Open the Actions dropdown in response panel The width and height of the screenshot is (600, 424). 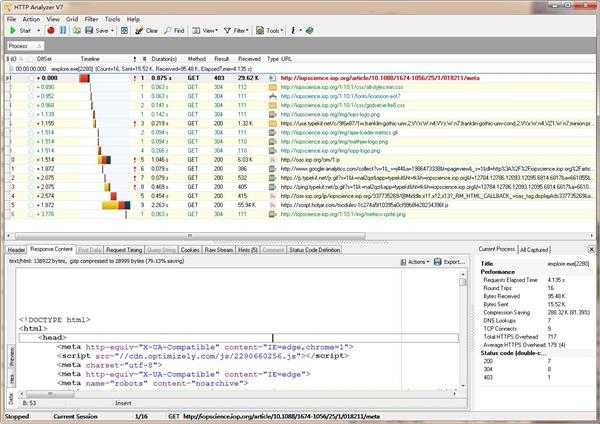(x=415, y=262)
